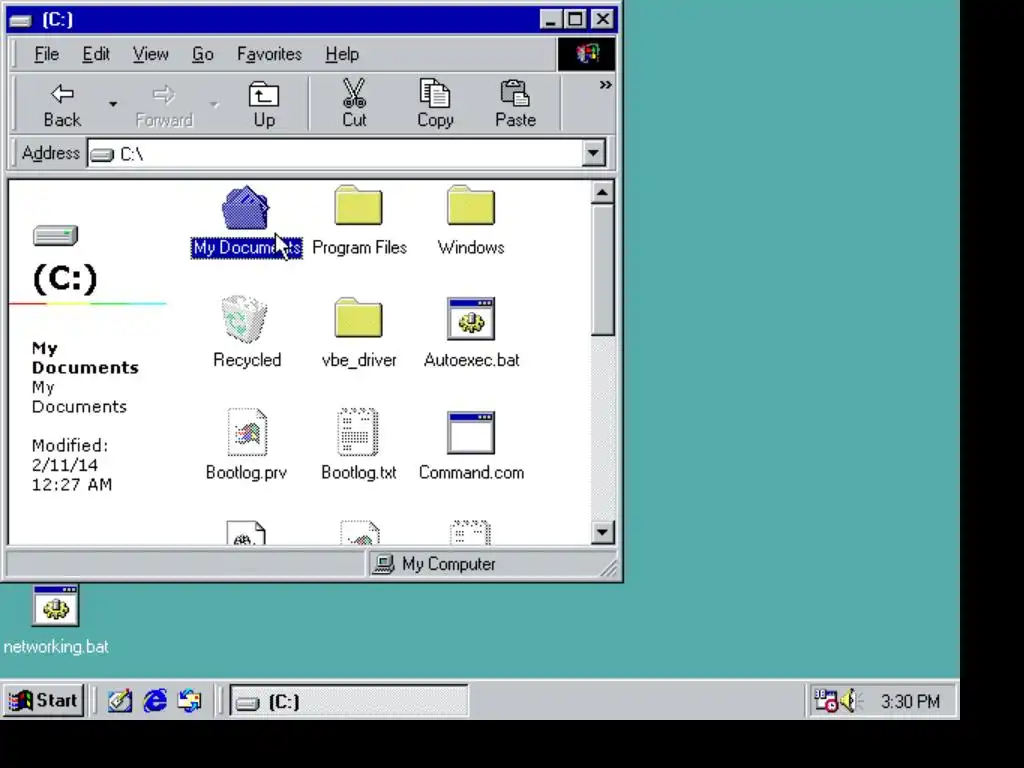Select the Bootlog.prv file icon
The height and width of the screenshot is (768, 1024).
coord(247,432)
